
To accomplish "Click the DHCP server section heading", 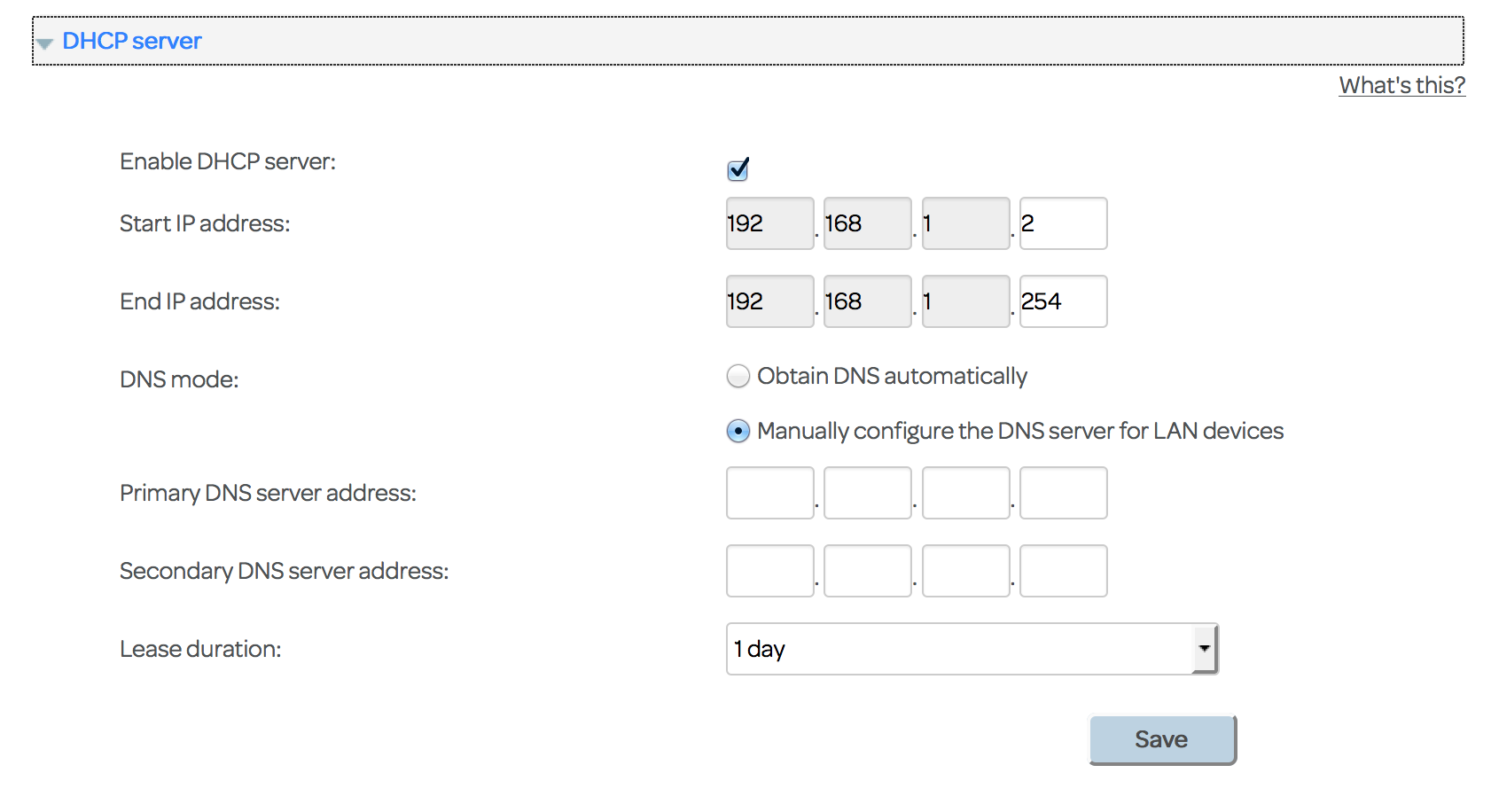I will click(x=132, y=41).
